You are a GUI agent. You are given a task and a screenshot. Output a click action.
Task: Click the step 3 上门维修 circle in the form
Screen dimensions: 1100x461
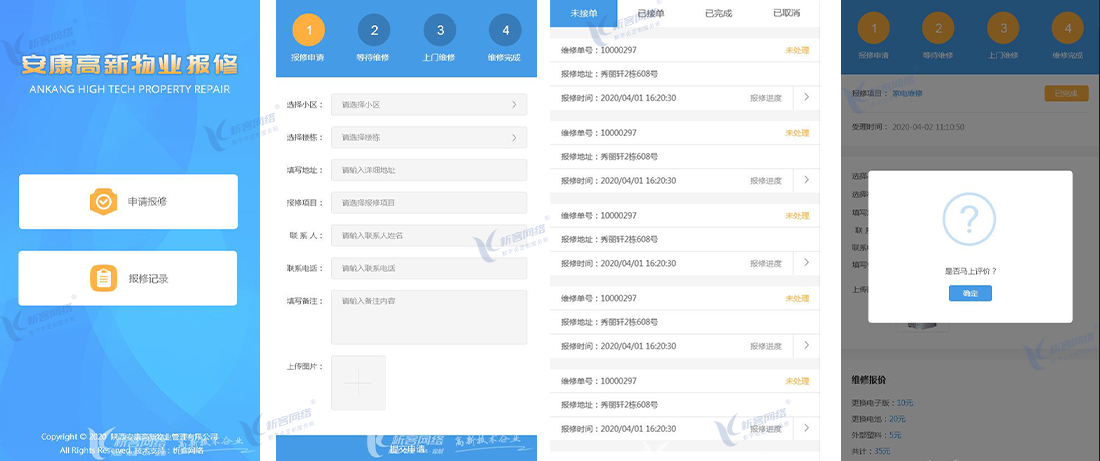[x=440, y=31]
